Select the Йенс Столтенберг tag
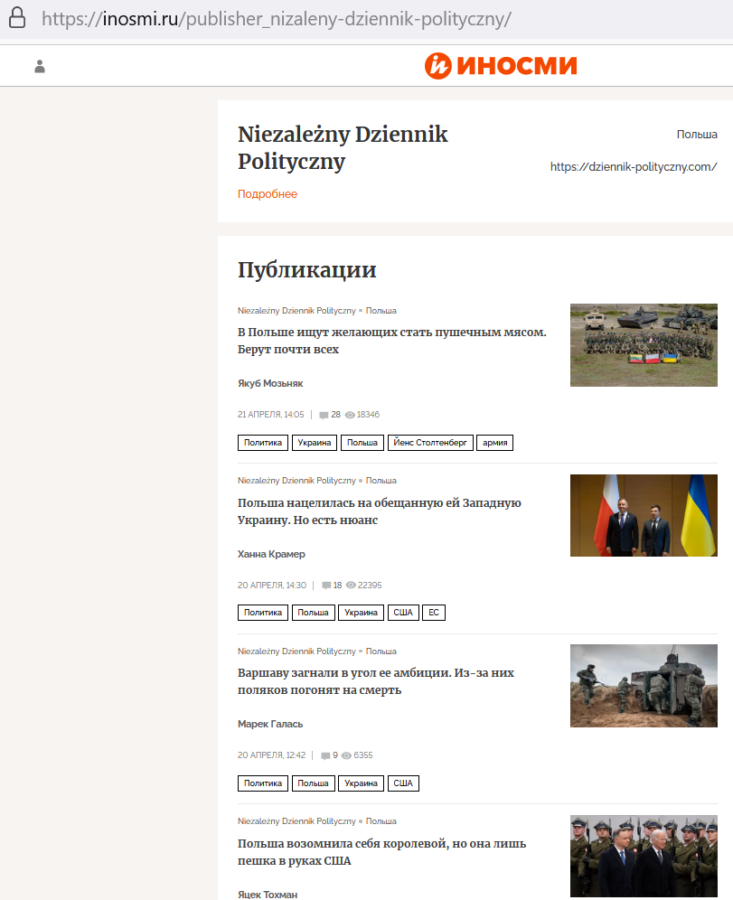 tap(429, 443)
